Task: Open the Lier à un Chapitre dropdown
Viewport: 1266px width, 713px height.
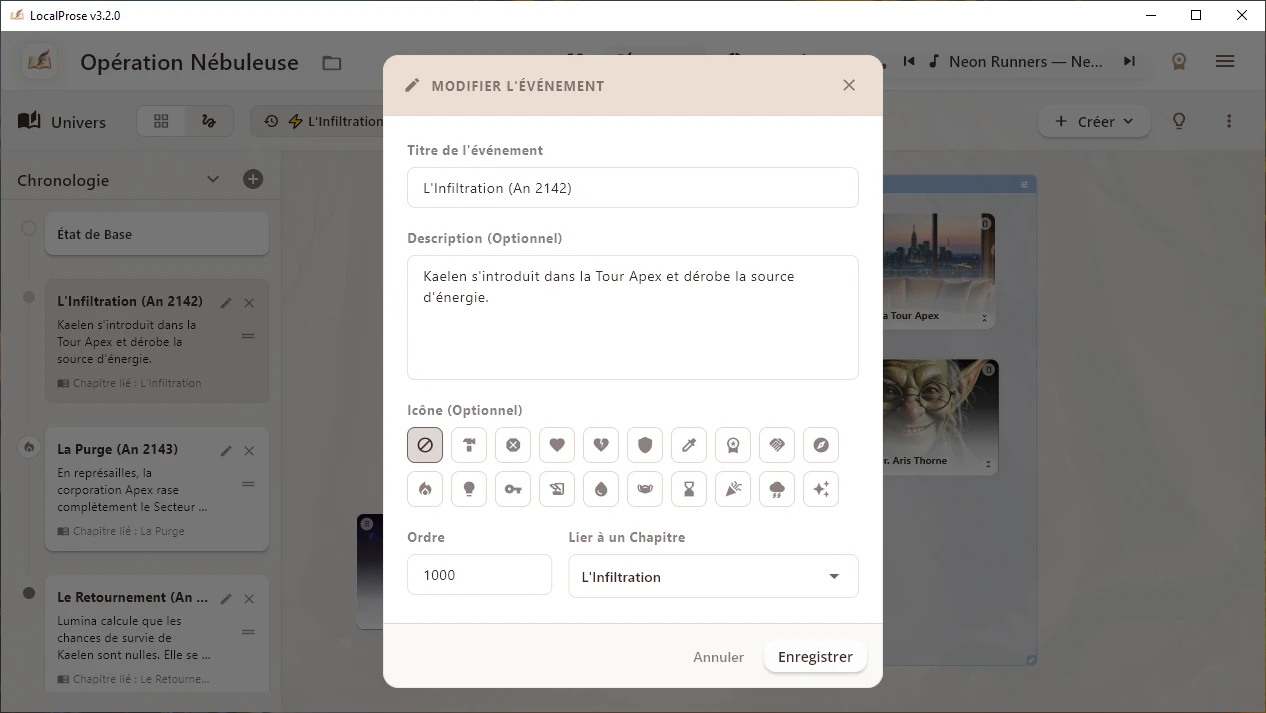Action: 713,576
